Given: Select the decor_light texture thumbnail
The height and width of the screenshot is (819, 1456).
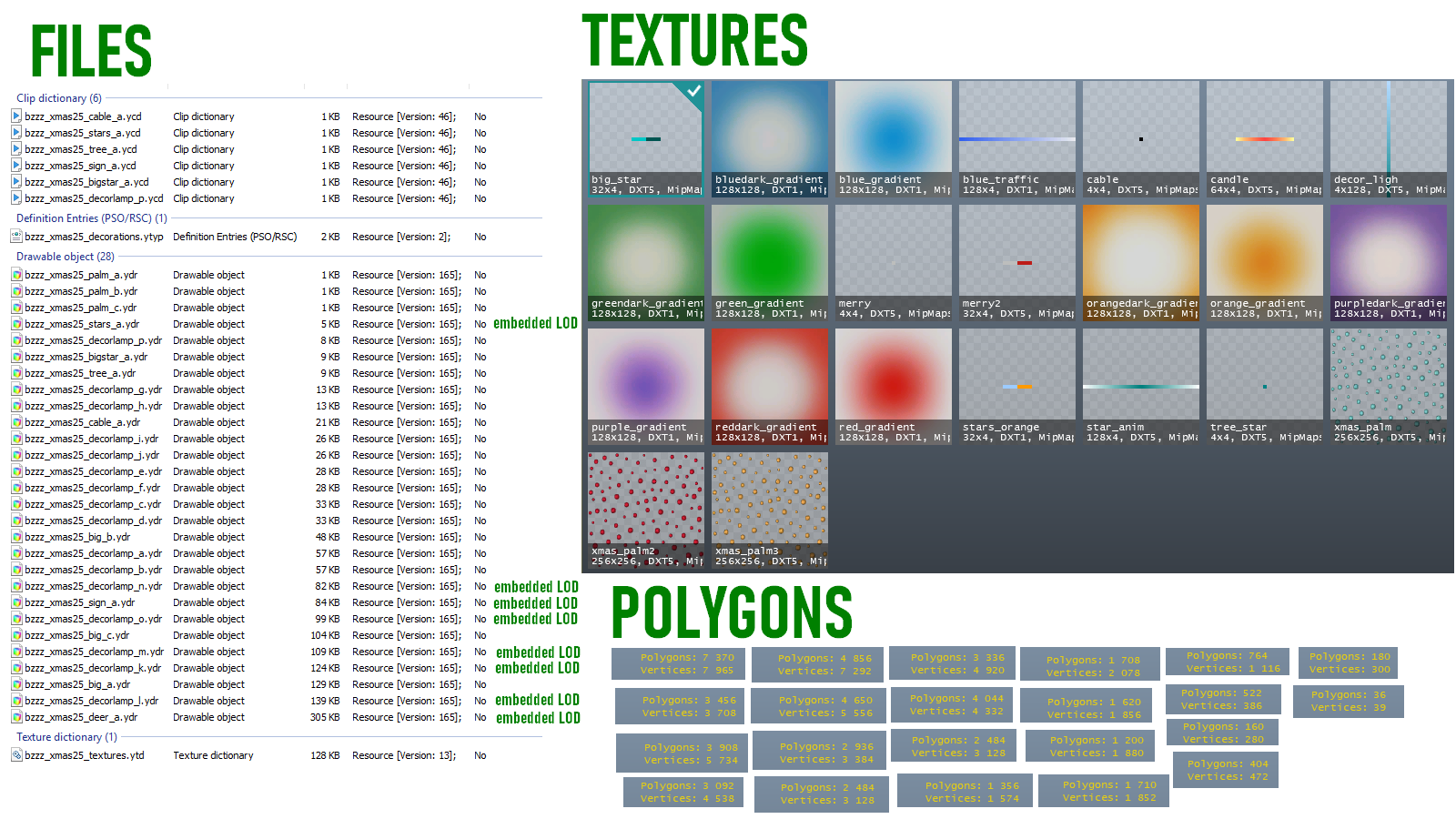Looking at the screenshot, I should [1389, 139].
